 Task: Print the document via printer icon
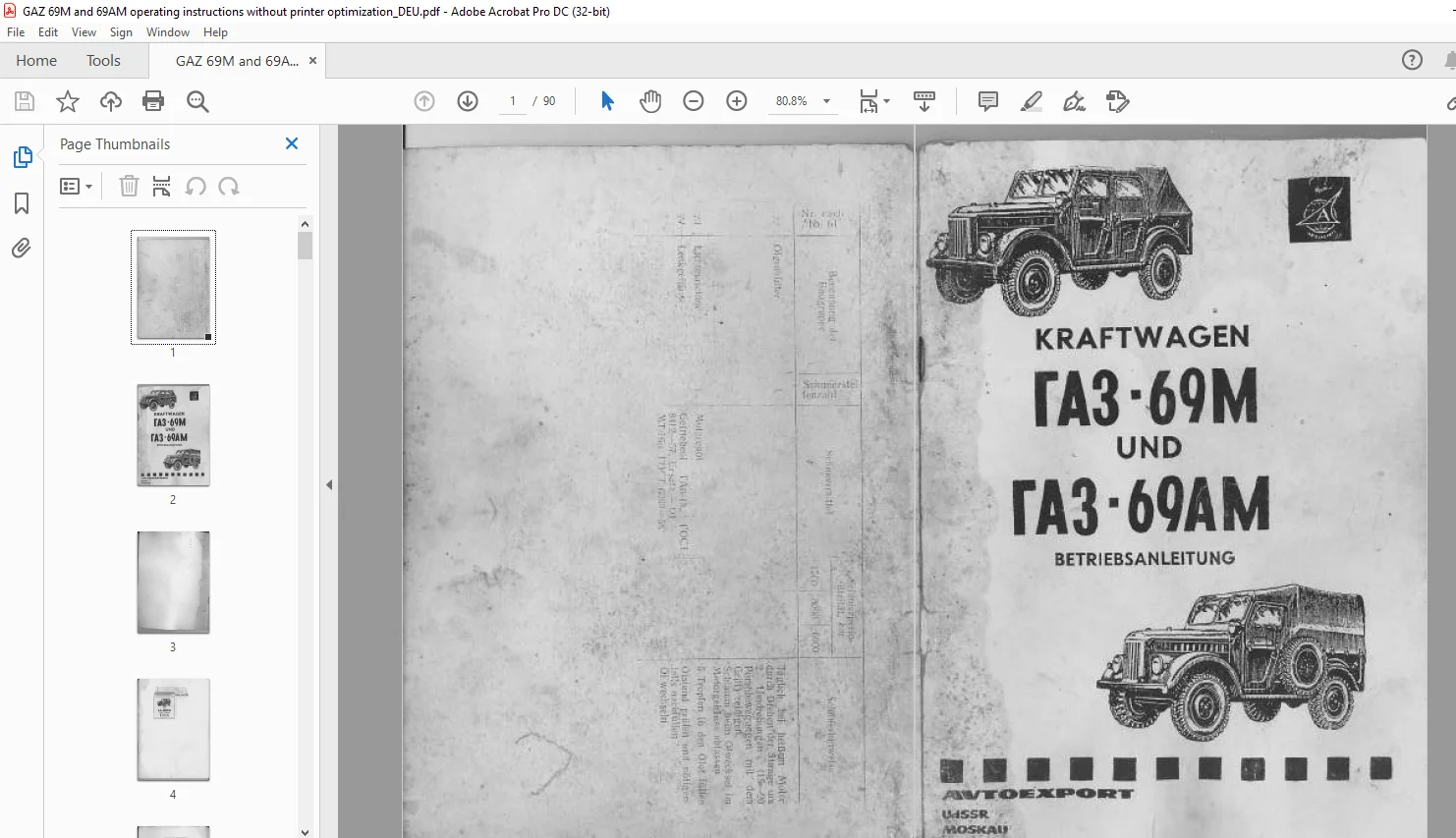[153, 101]
